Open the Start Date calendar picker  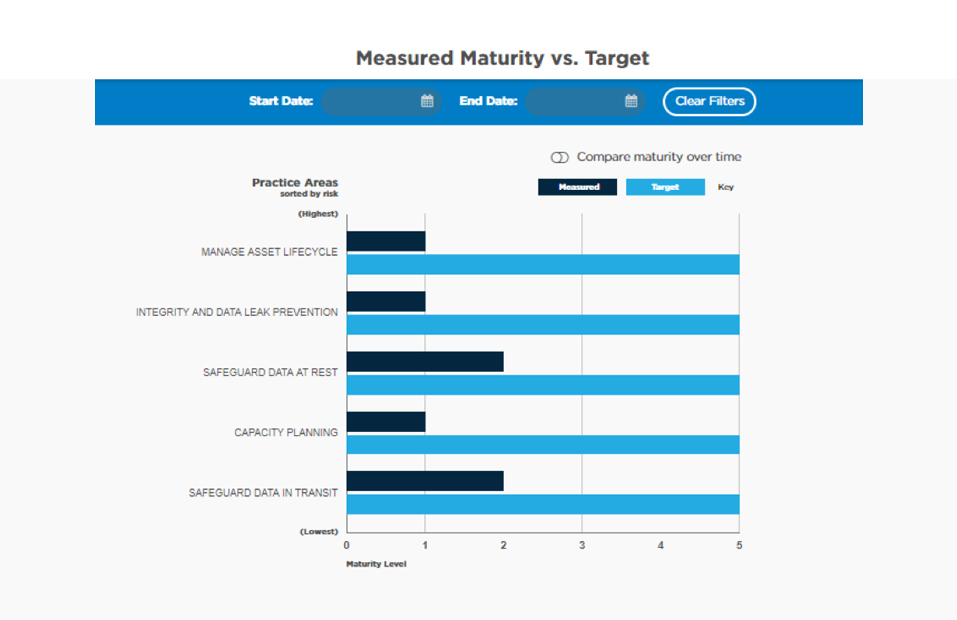tap(429, 101)
